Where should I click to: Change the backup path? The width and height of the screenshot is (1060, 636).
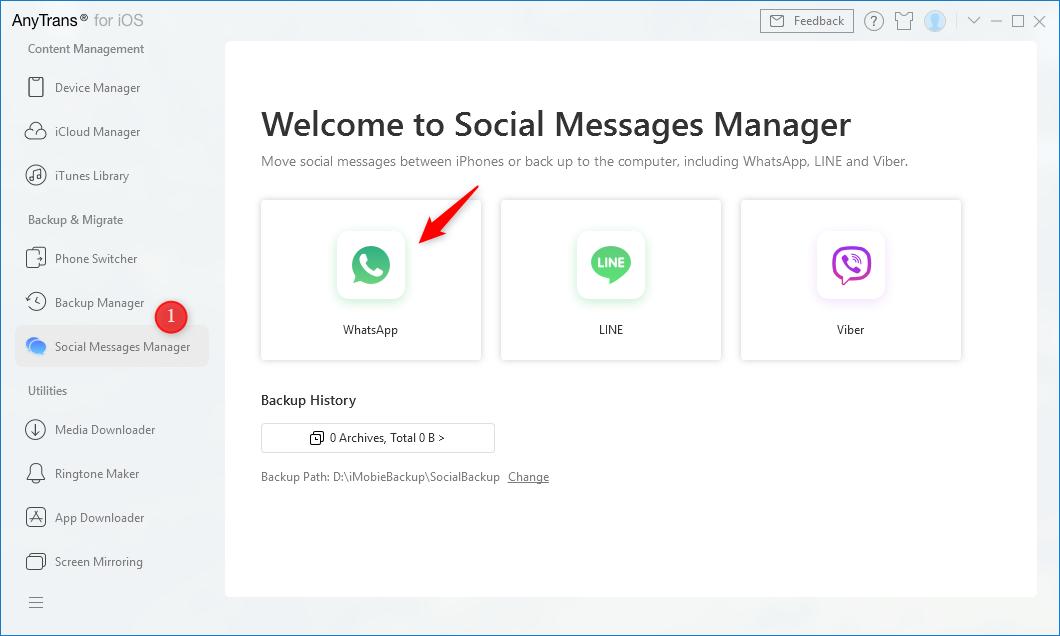point(529,477)
